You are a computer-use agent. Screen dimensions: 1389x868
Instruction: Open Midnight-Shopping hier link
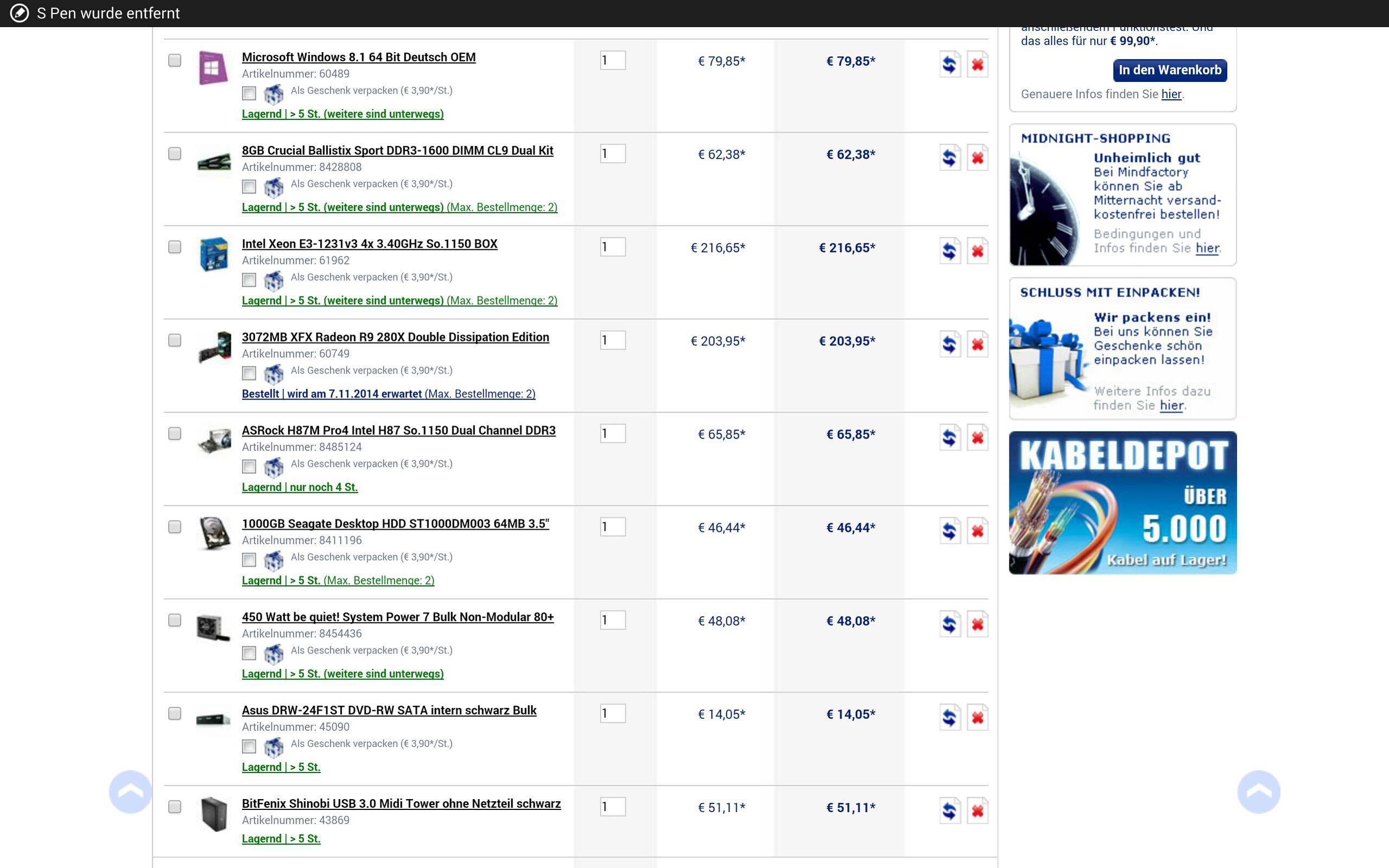point(1207,248)
